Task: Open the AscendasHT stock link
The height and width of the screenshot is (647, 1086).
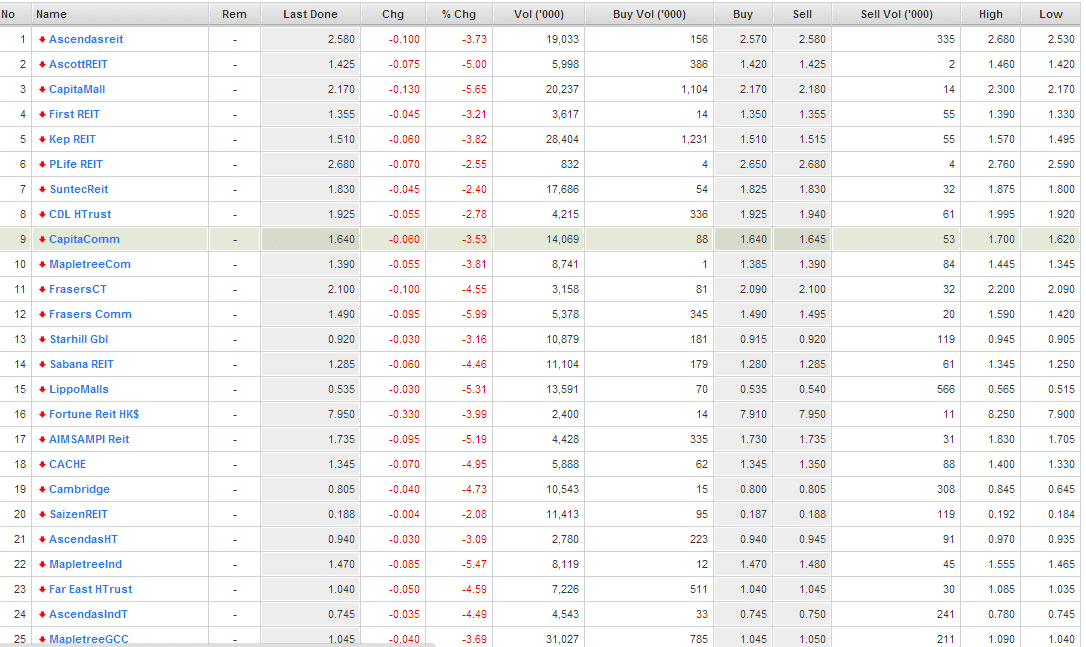Action: point(83,539)
